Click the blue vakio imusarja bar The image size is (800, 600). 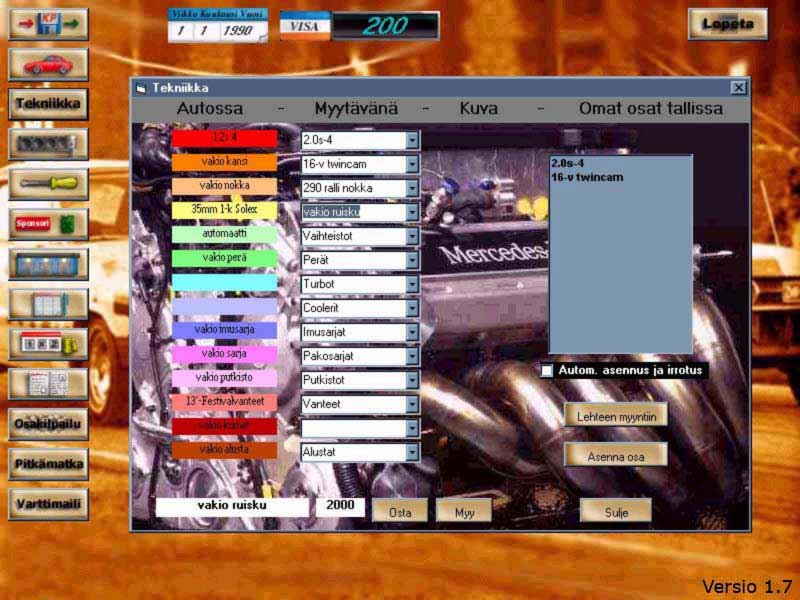[224, 330]
